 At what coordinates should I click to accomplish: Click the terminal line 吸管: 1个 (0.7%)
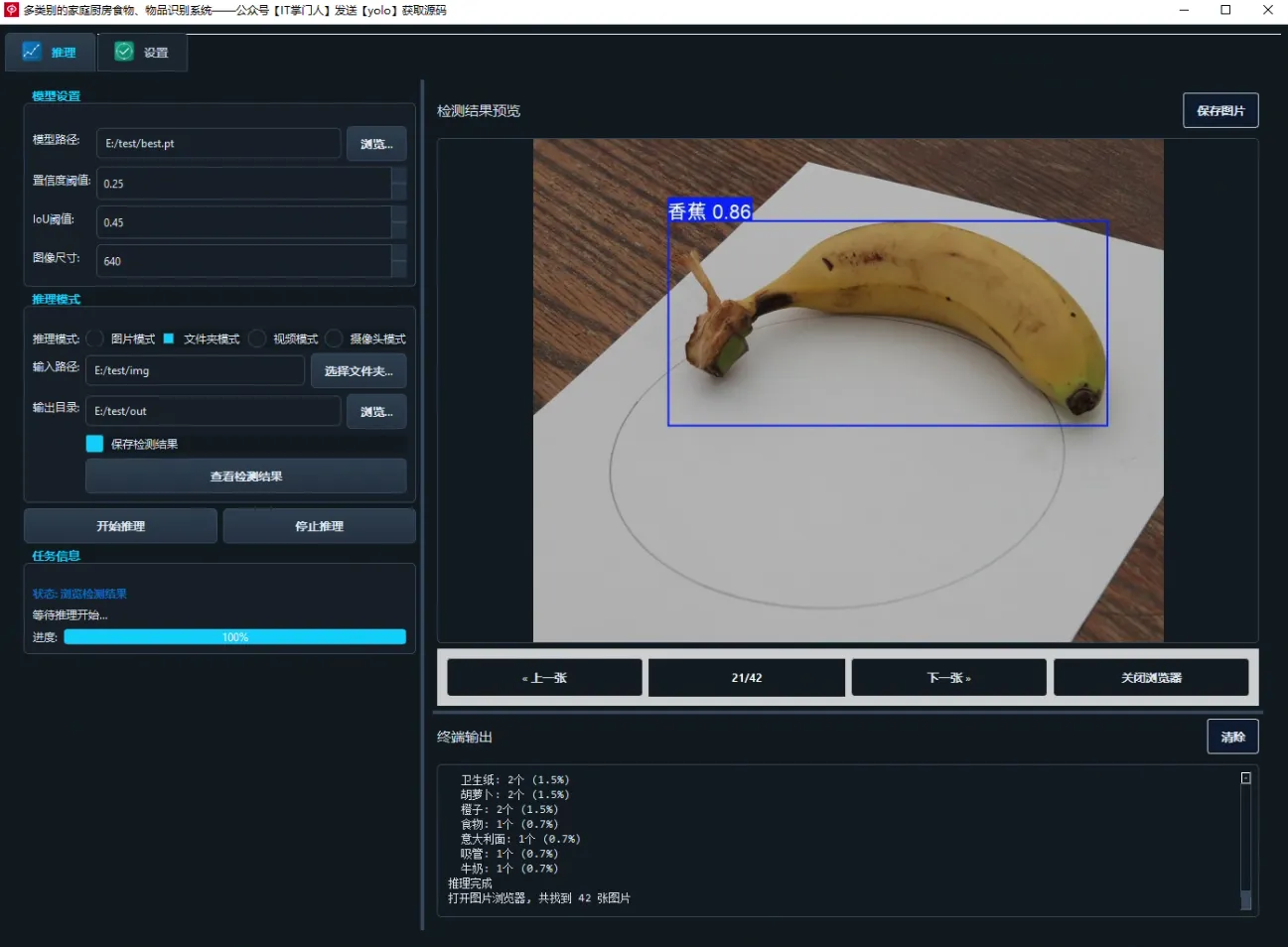[x=509, y=855]
